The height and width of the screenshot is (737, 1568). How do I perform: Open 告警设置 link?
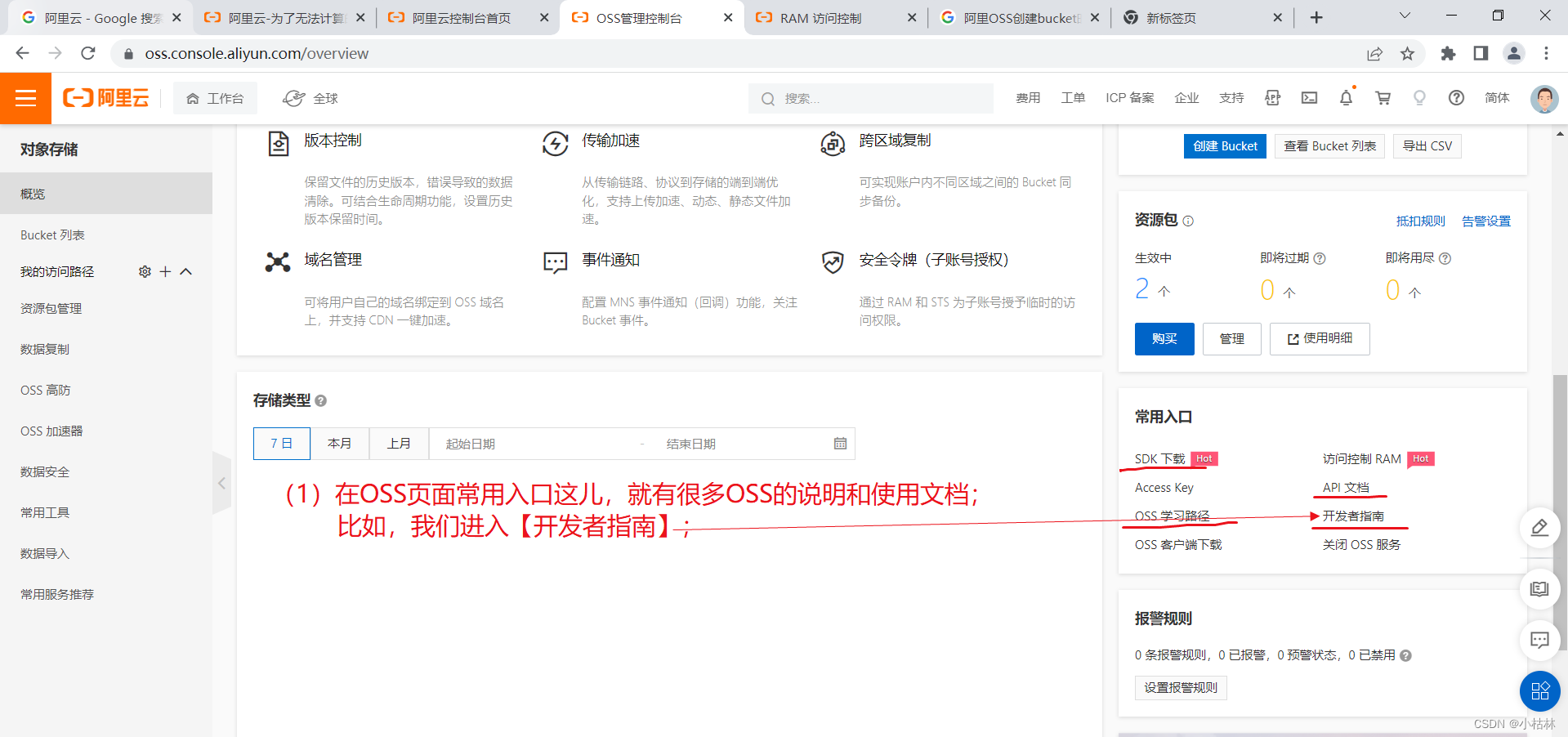click(x=1486, y=221)
